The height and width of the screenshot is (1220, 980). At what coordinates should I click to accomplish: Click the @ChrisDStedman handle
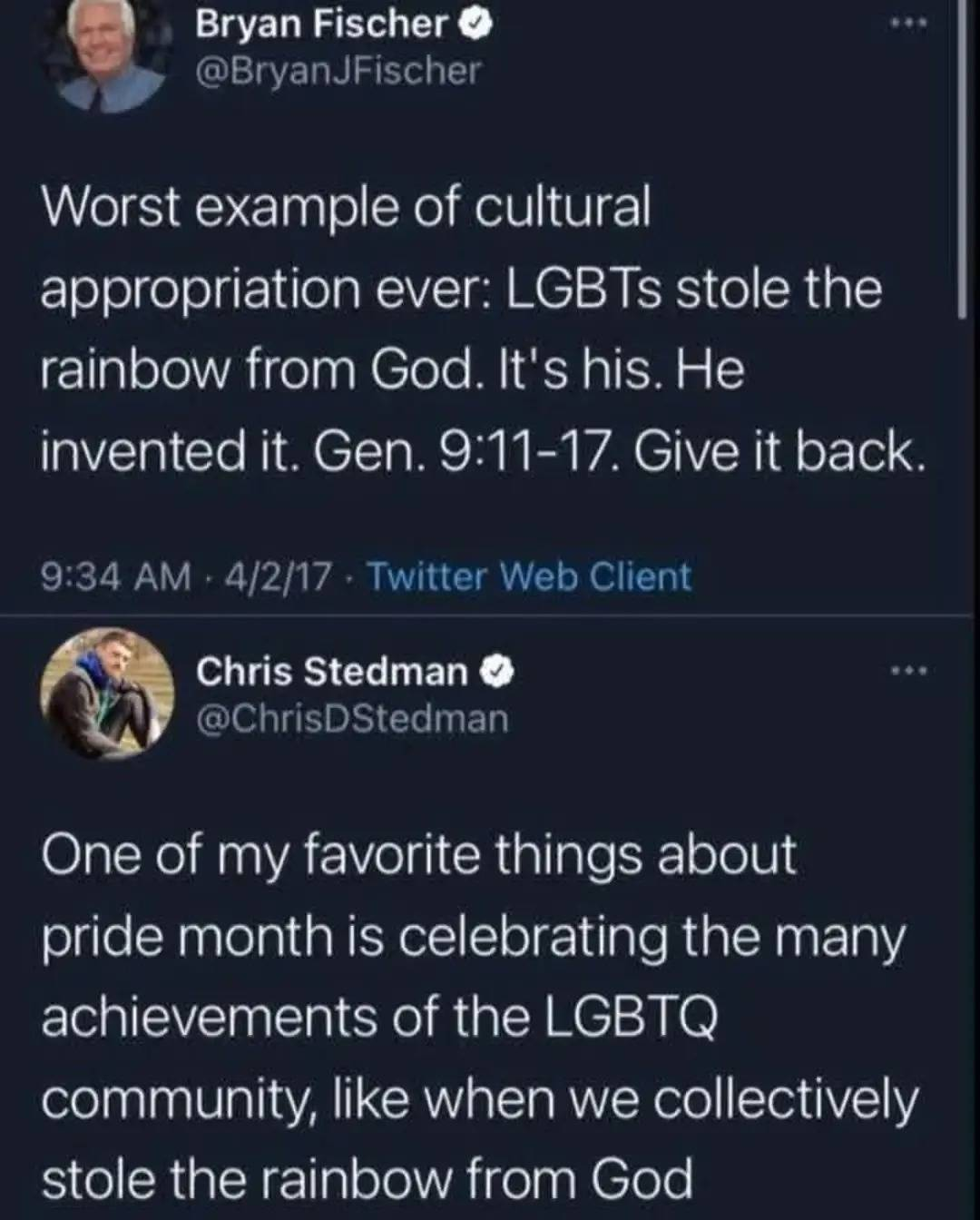pos(352,719)
